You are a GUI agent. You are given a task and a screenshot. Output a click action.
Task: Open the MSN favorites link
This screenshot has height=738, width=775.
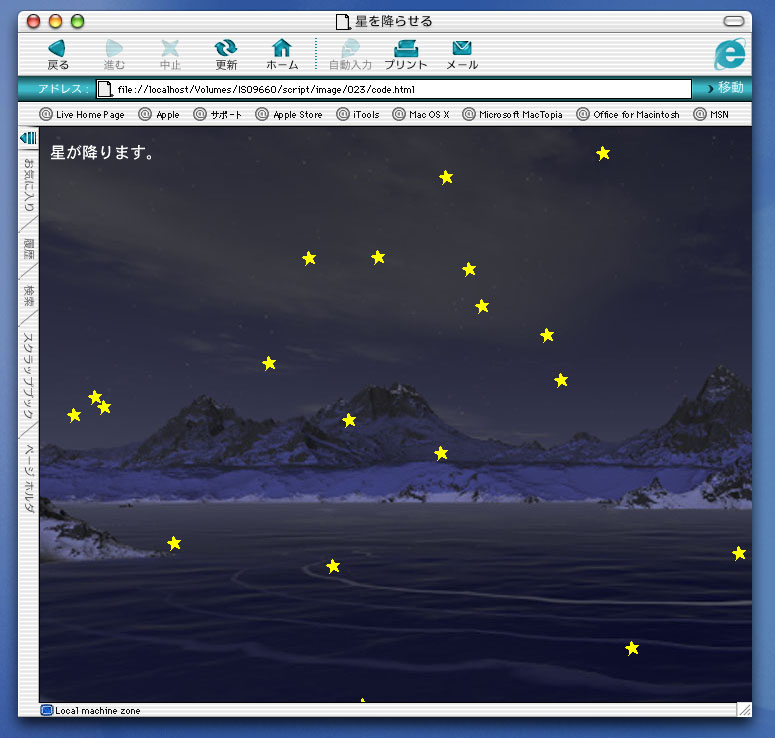point(711,114)
